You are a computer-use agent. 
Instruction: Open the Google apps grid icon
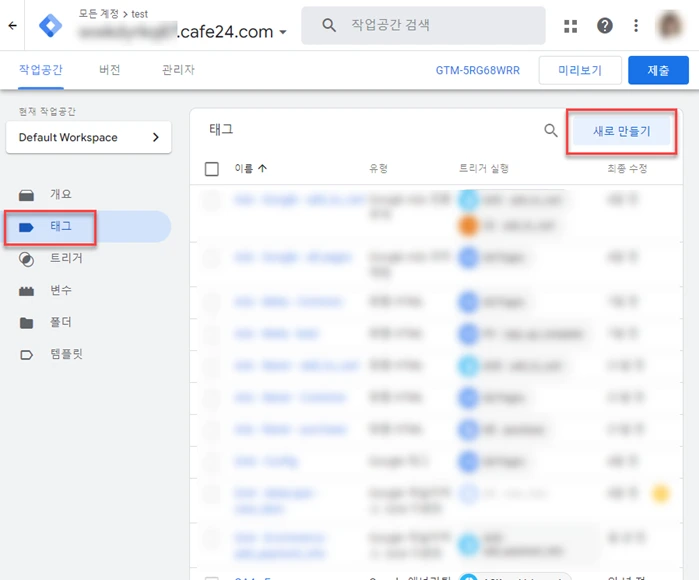click(571, 26)
